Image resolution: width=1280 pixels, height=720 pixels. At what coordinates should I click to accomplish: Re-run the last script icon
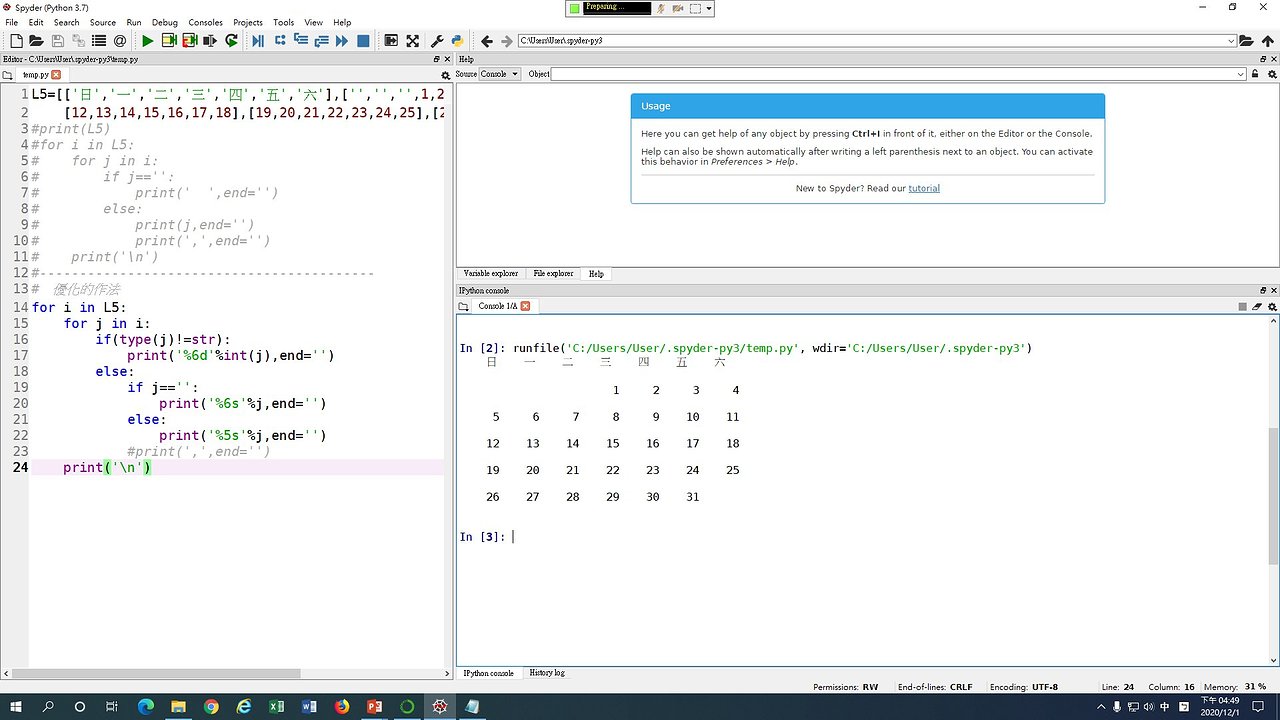[x=231, y=41]
